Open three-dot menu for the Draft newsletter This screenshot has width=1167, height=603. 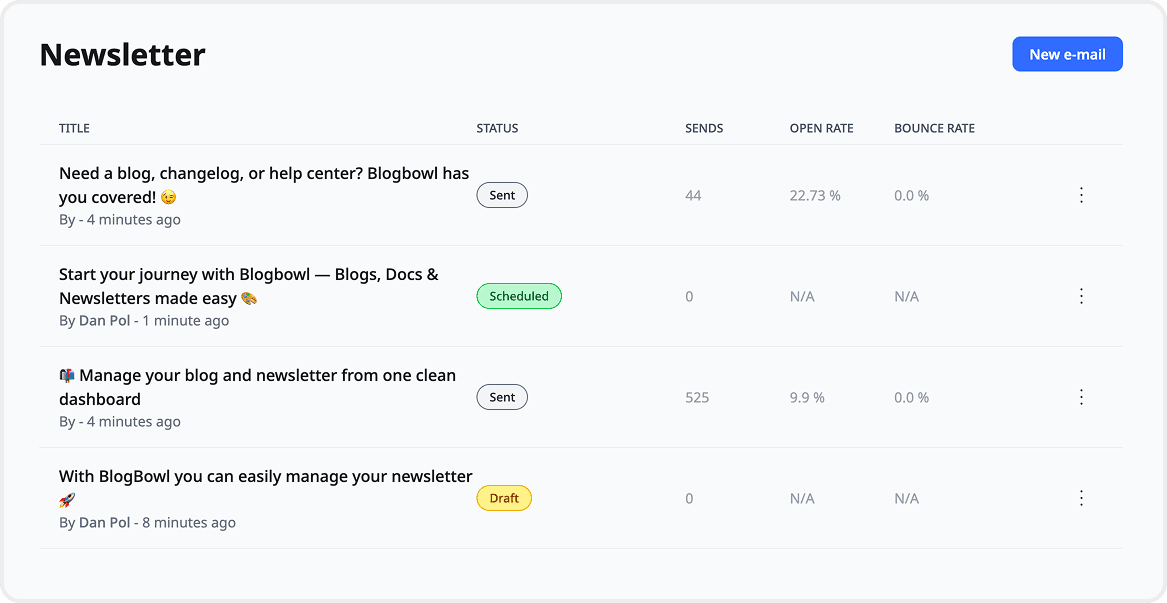[x=1081, y=498]
